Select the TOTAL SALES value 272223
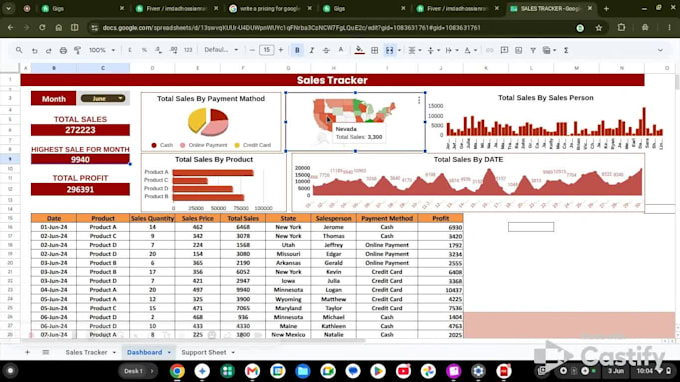This screenshot has height=382, width=680. pos(80,130)
